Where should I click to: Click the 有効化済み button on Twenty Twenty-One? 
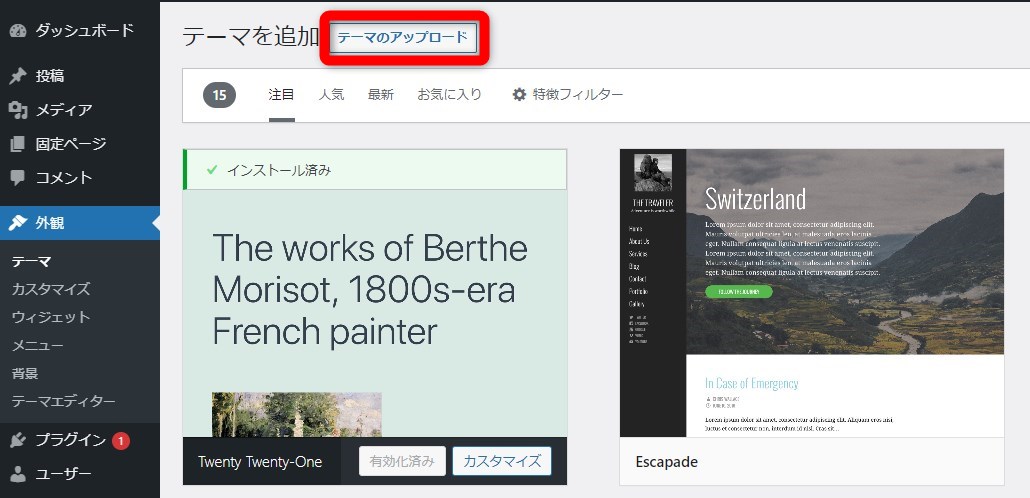pos(403,461)
